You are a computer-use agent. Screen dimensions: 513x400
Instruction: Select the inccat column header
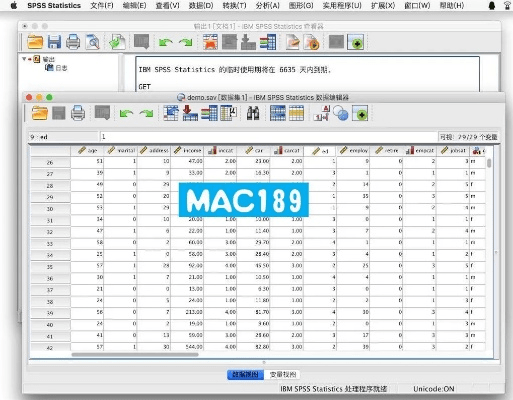[220, 151]
